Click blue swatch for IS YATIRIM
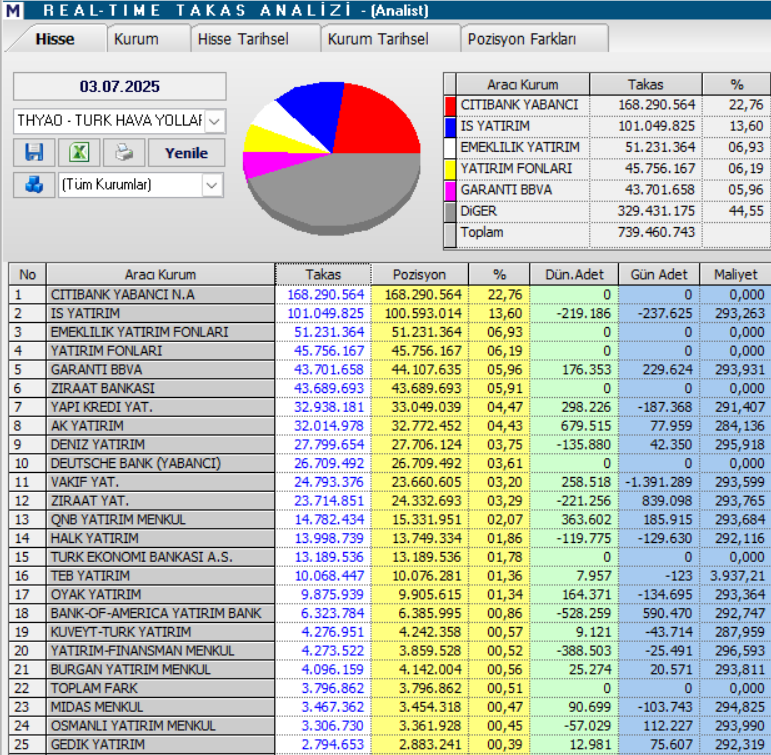Screen dimensions: 771x755 (x=450, y=126)
